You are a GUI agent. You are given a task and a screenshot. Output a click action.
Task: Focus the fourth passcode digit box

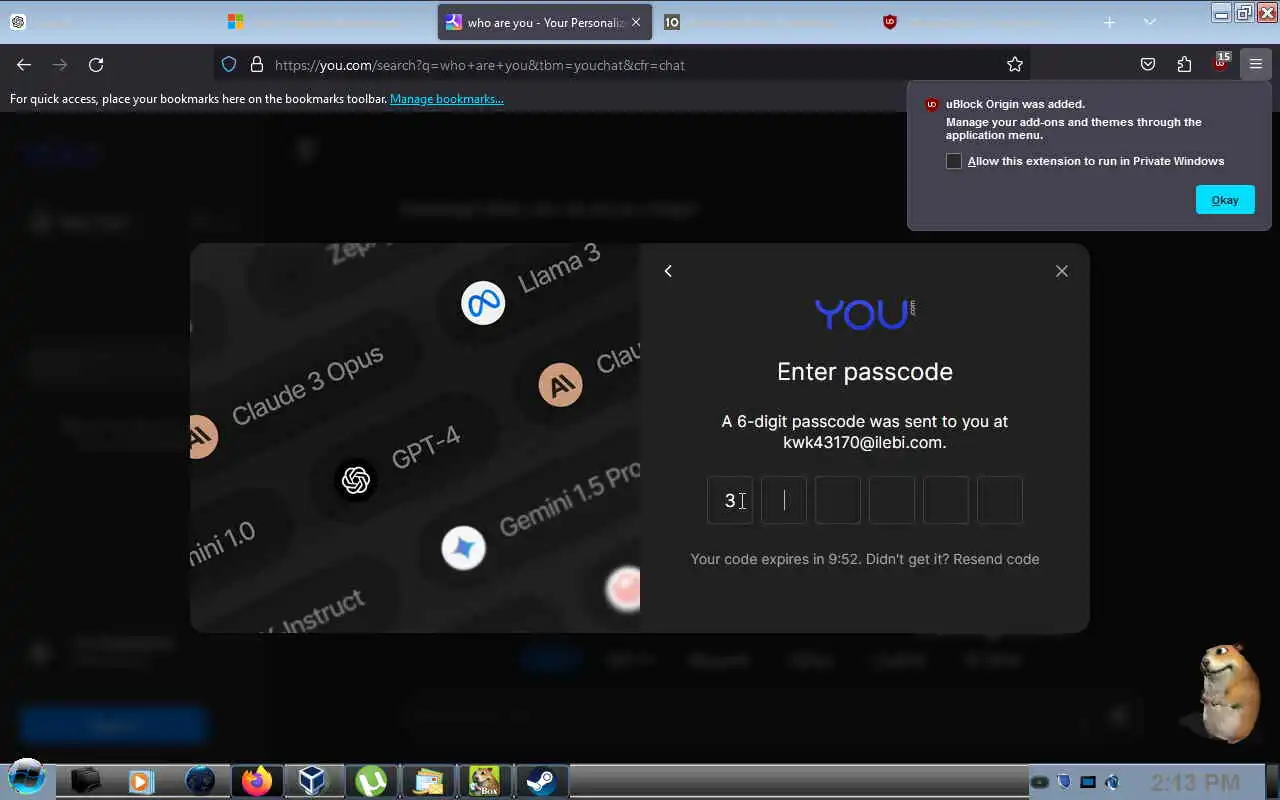click(x=892, y=500)
